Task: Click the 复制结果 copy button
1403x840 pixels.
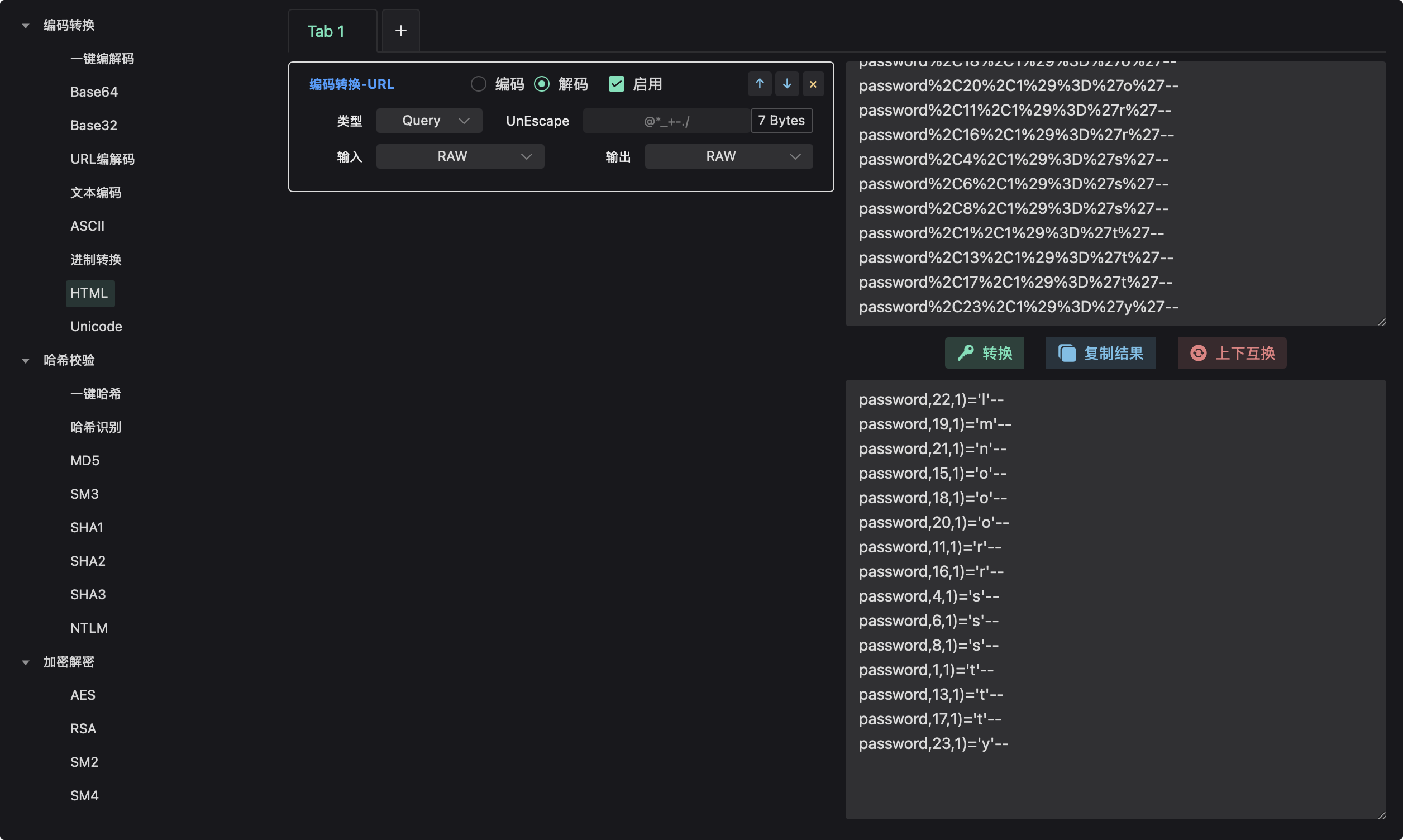Action: pos(1100,353)
